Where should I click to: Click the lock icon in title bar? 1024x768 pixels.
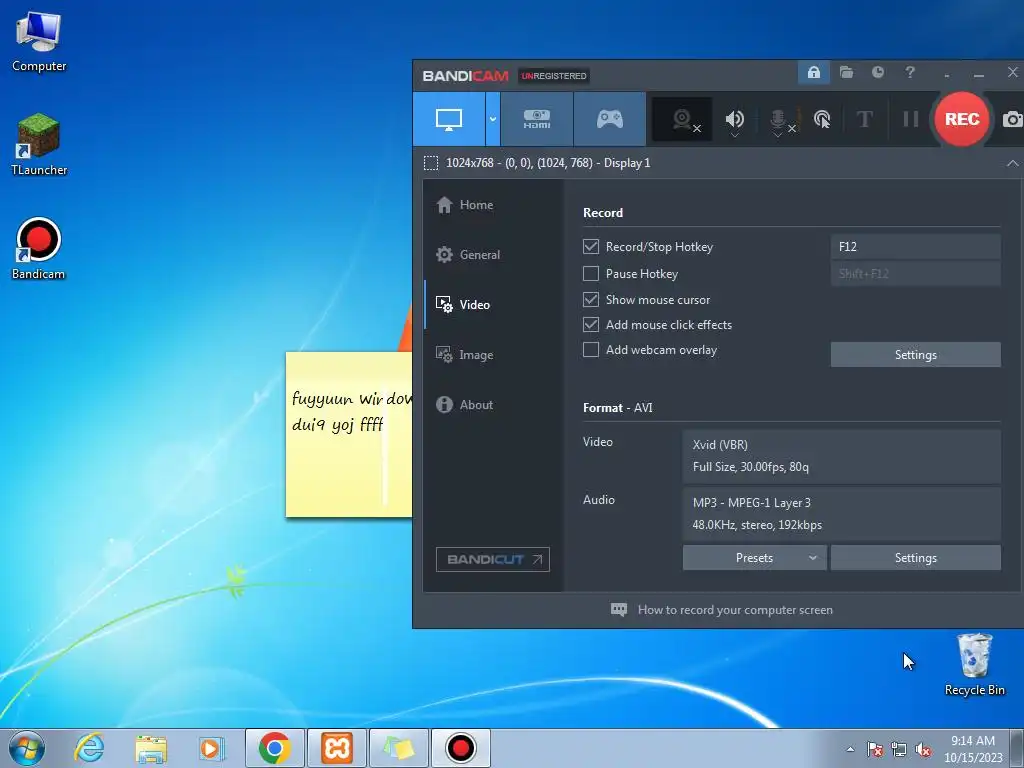814,72
